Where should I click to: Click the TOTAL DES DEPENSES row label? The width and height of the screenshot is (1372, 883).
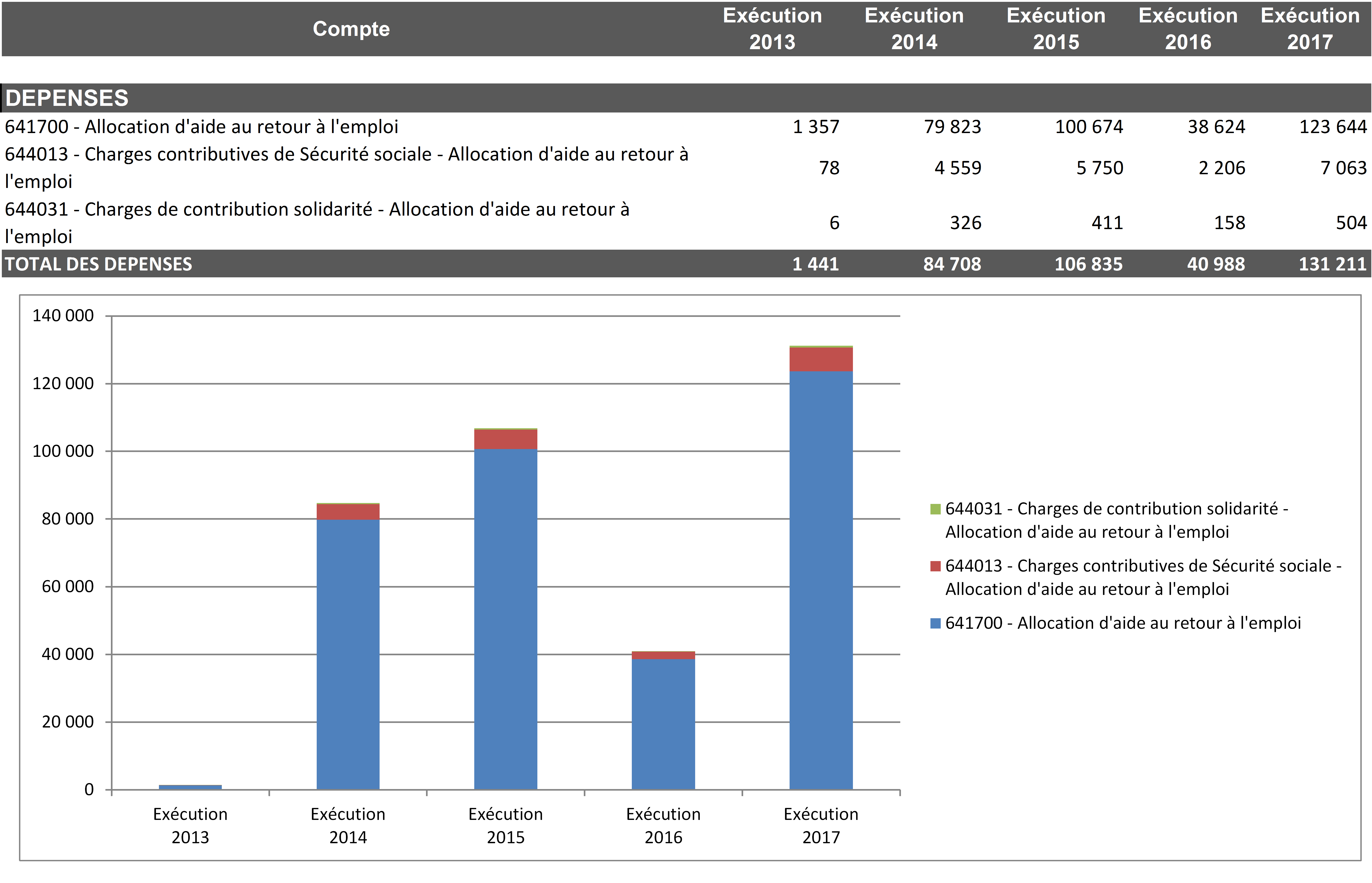pos(99,264)
